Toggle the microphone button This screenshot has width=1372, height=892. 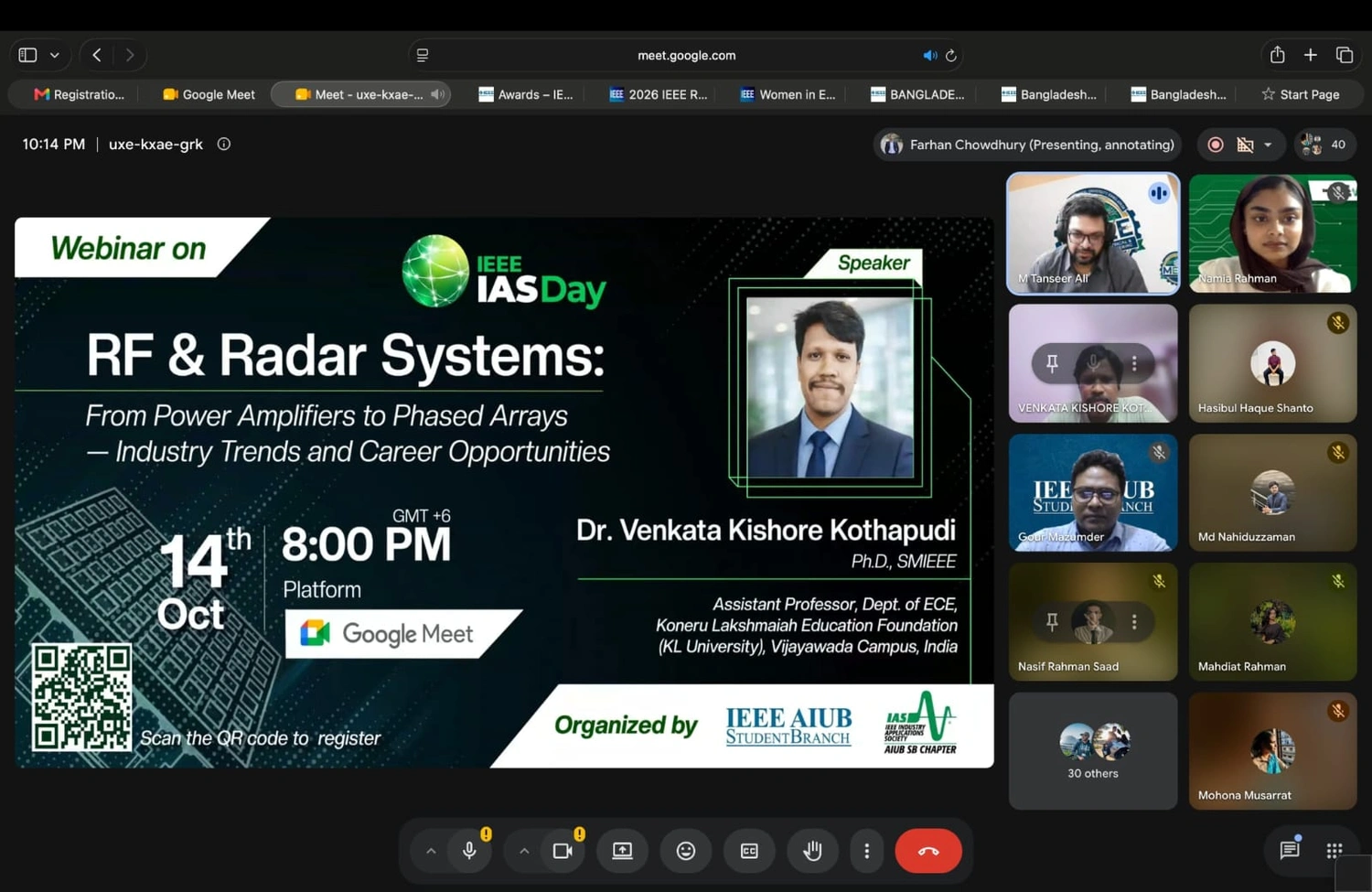click(469, 851)
